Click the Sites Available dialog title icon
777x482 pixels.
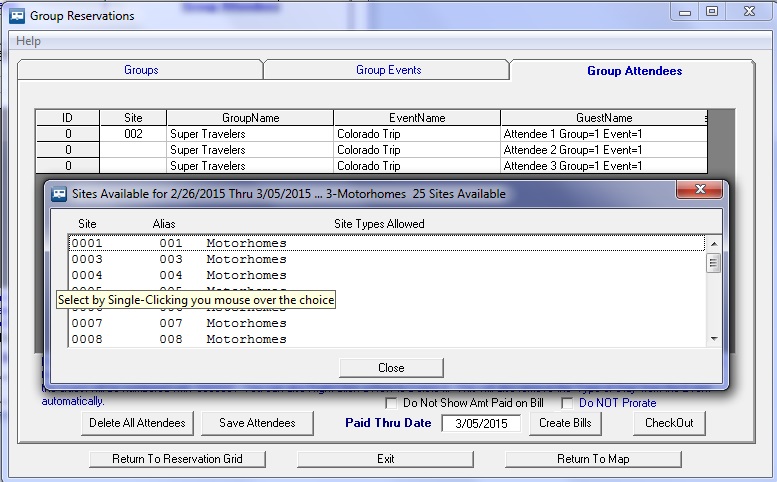[x=59, y=194]
